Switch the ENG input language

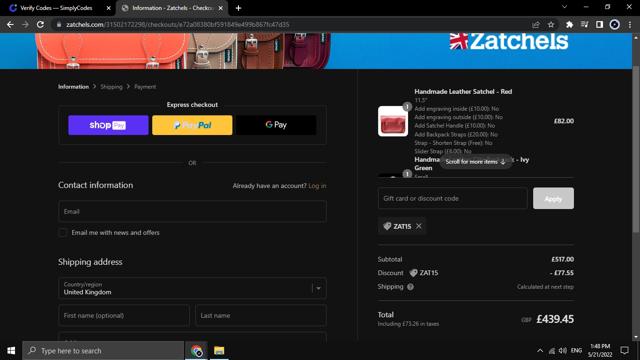[576, 351]
